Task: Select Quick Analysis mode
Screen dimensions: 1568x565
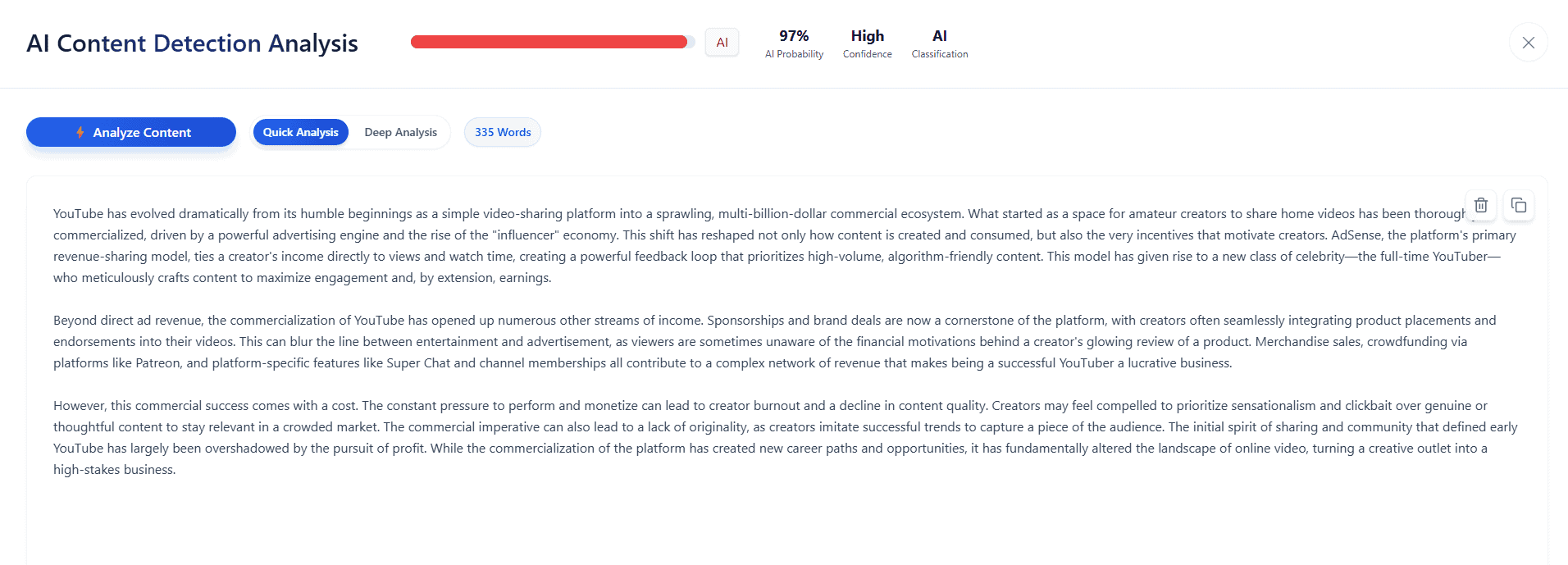Action: [300, 132]
